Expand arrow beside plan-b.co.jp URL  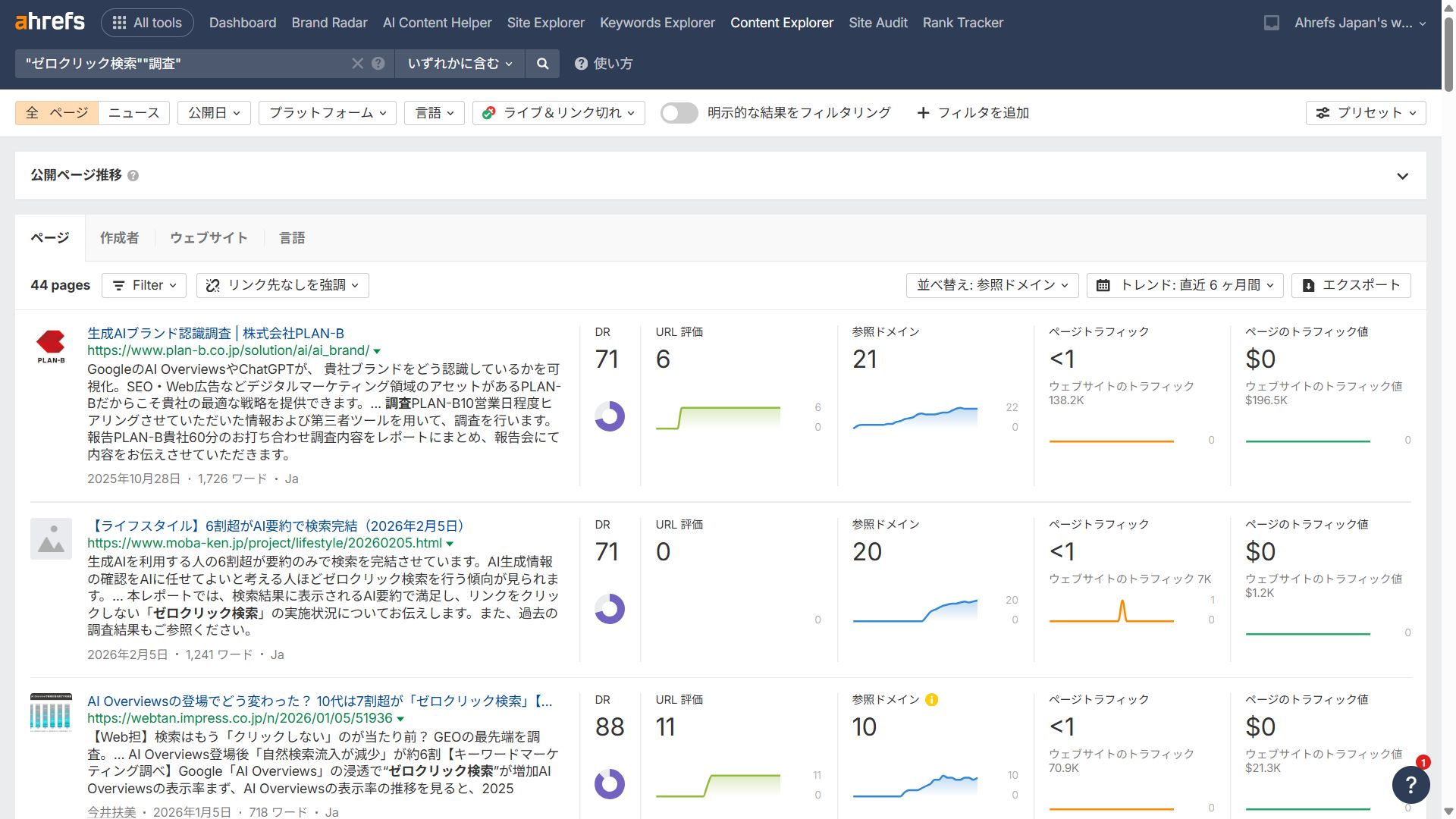pyautogui.click(x=377, y=352)
